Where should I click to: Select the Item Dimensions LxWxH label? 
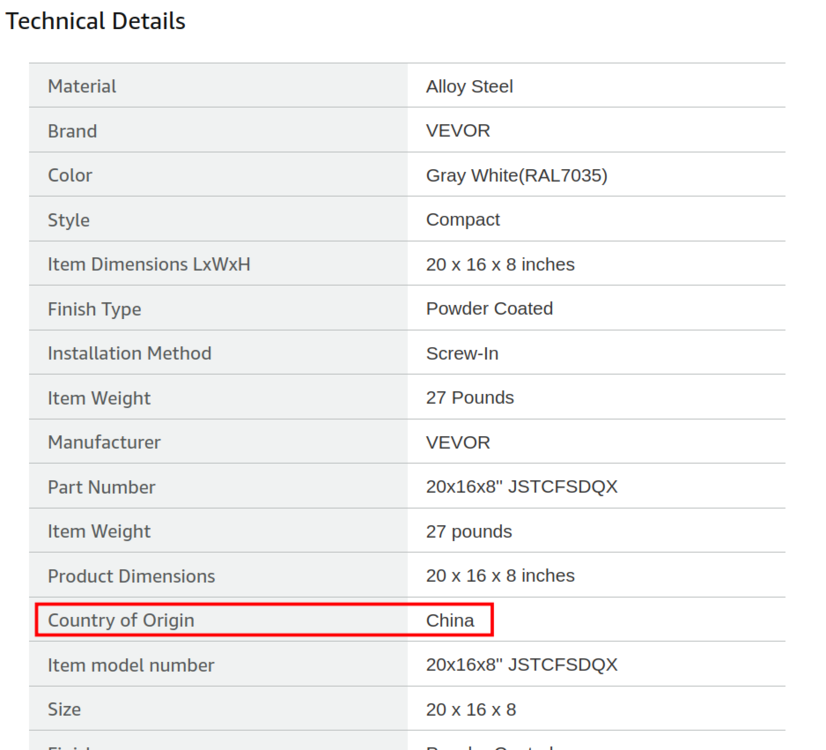click(149, 264)
